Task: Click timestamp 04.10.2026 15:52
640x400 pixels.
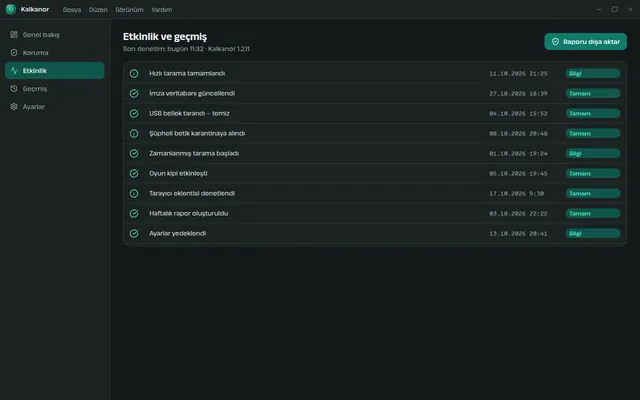Action: (x=518, y=113)
